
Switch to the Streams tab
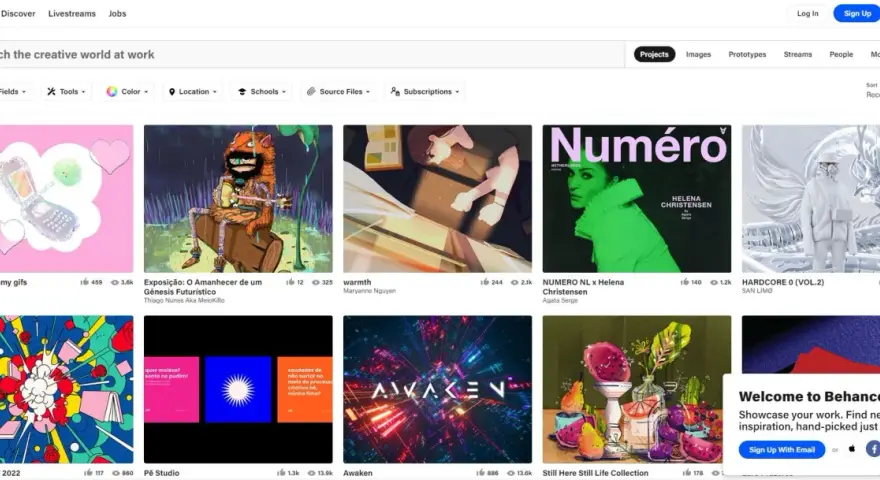[x=798, y=54]
